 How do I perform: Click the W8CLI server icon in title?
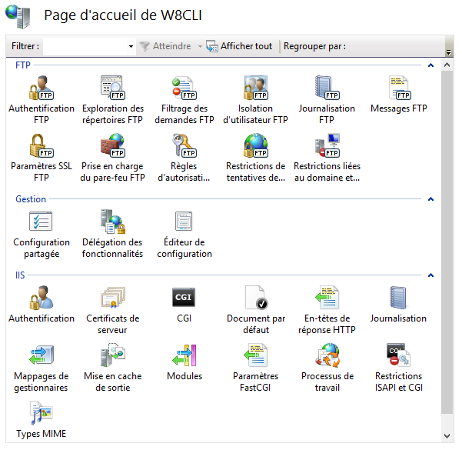(18, 16)
